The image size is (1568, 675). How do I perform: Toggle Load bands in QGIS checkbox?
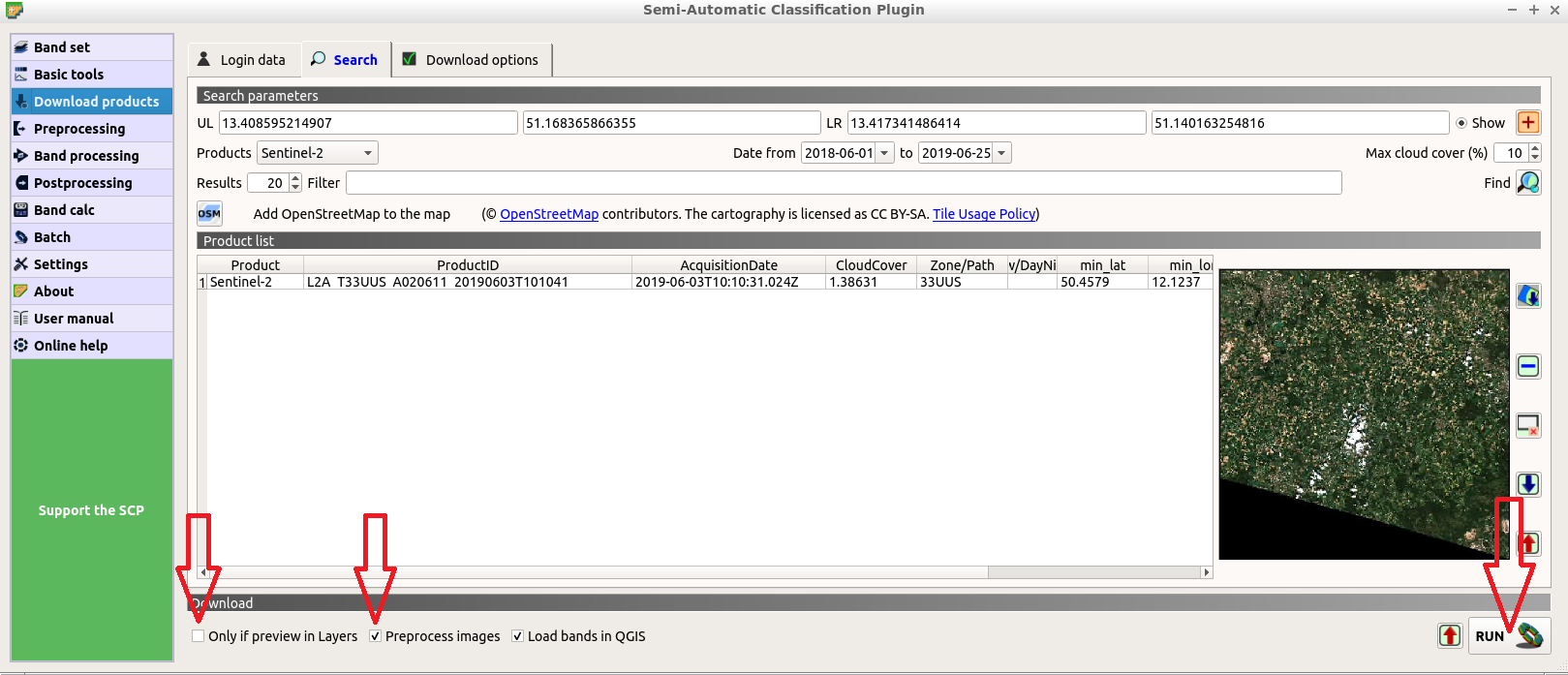click(x=518, y=636)
